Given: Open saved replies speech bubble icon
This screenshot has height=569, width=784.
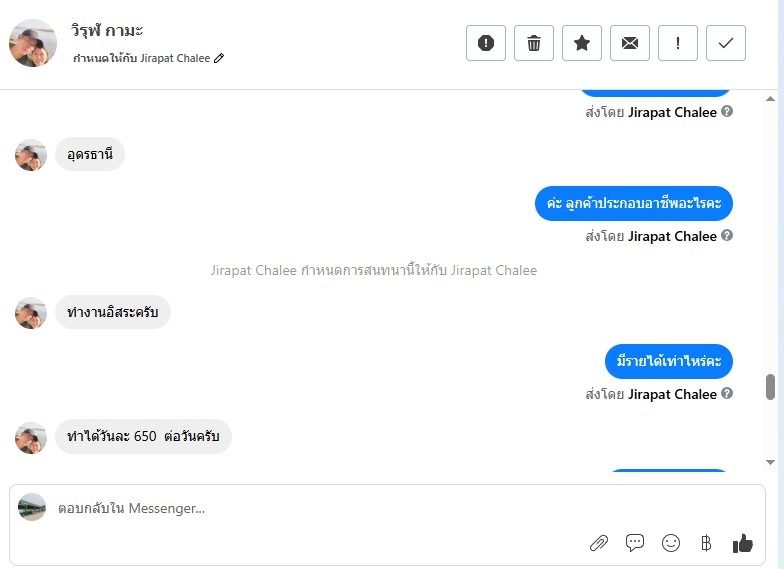Looking at the screenshot, I should pos(634,542).
